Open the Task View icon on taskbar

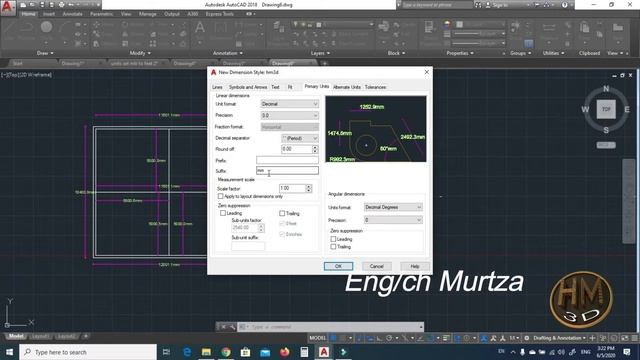pos(166,352)
